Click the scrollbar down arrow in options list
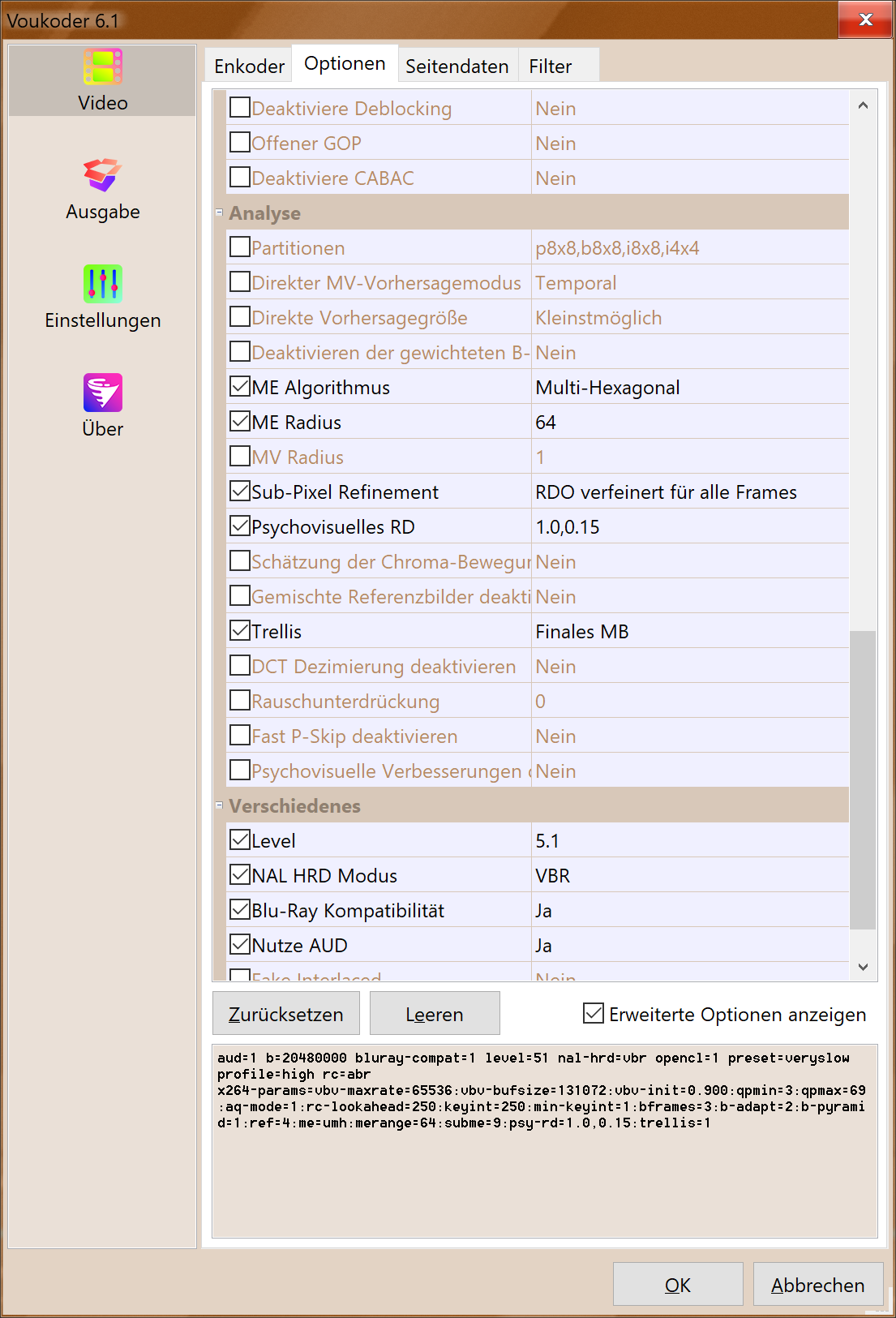 [x=863, y=967]
